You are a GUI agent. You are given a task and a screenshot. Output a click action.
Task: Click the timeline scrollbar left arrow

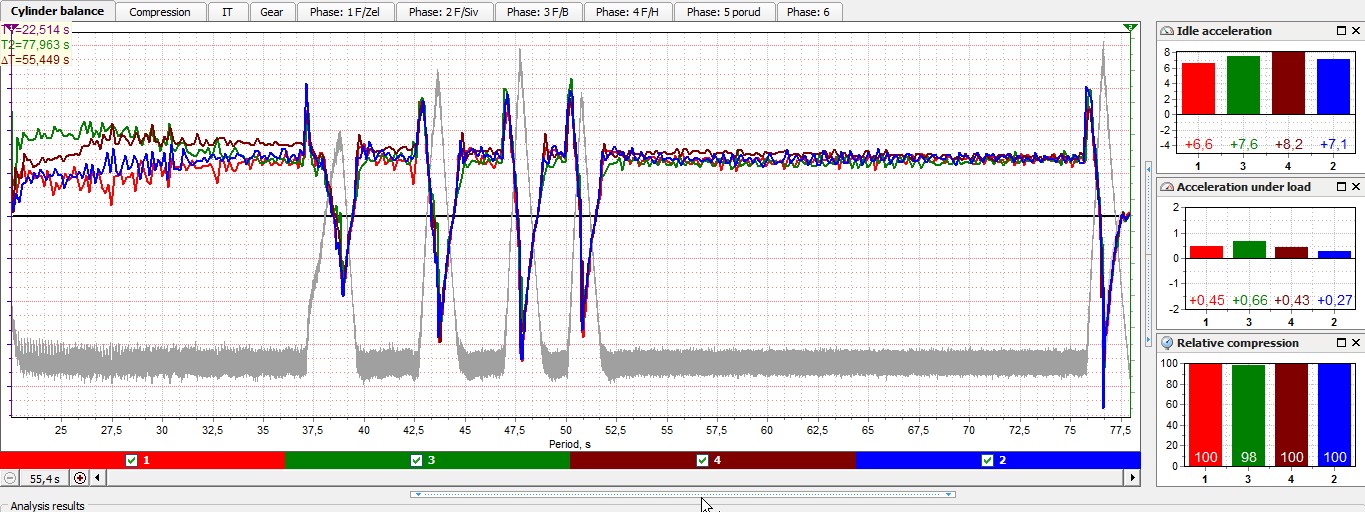(99, 478)
